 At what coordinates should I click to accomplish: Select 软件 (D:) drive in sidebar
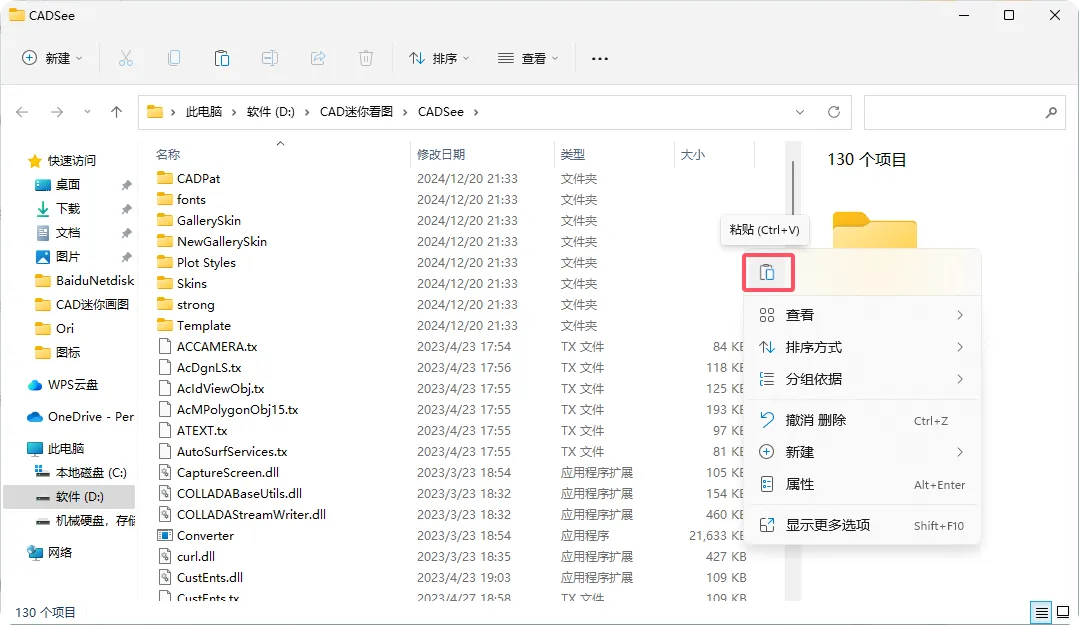(x=70, y=496)
